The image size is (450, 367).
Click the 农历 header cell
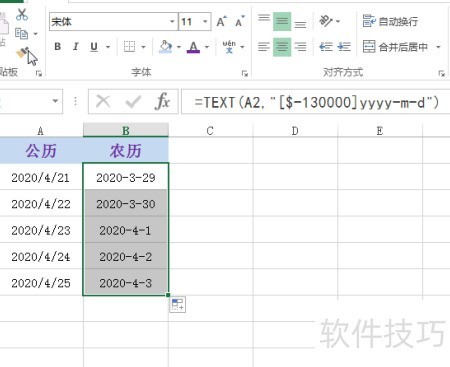coord(126,151)
